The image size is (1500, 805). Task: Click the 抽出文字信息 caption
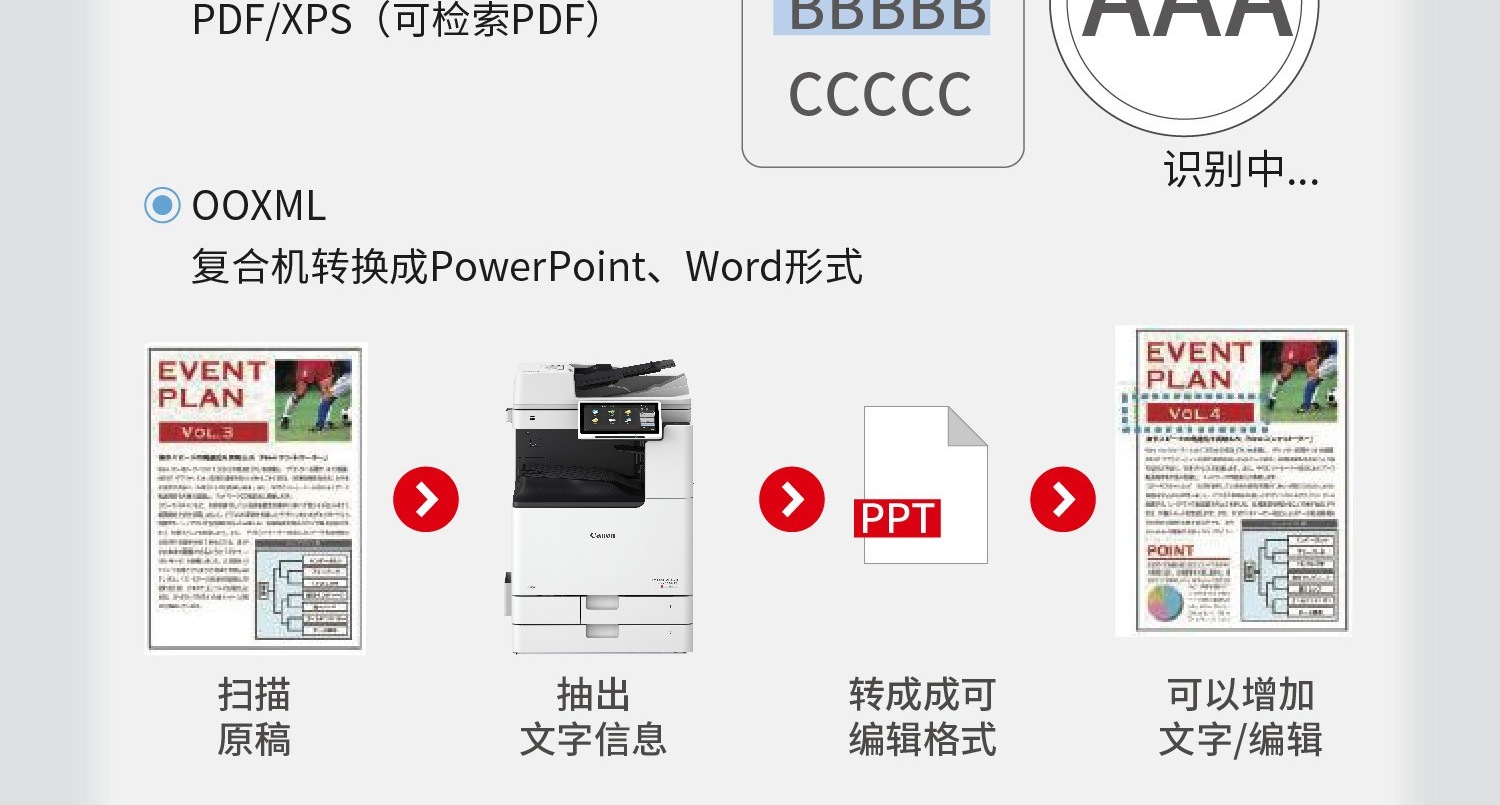coord(593,717)
